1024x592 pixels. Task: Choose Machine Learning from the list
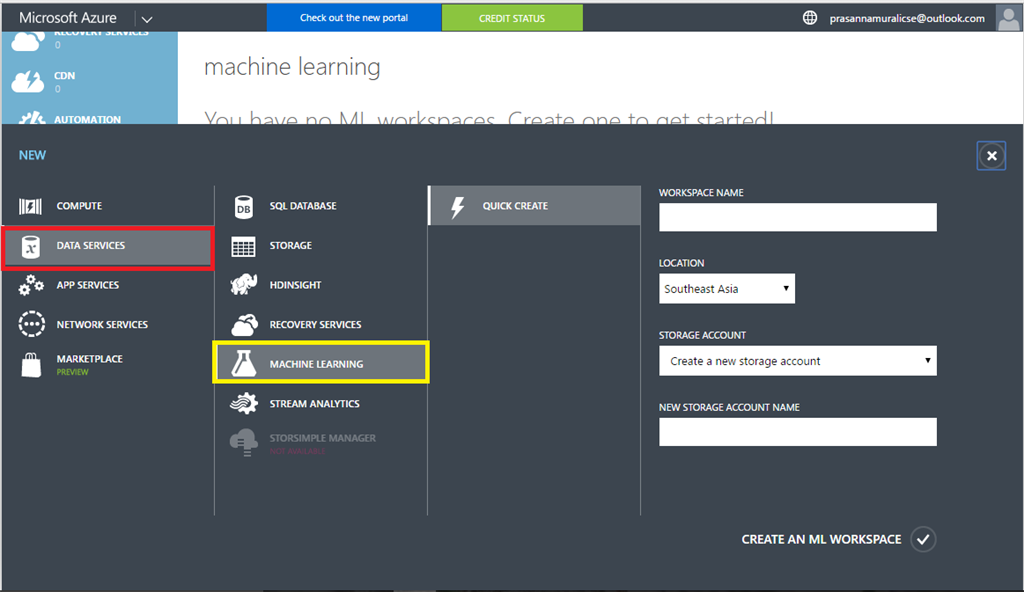click(321, 362)
